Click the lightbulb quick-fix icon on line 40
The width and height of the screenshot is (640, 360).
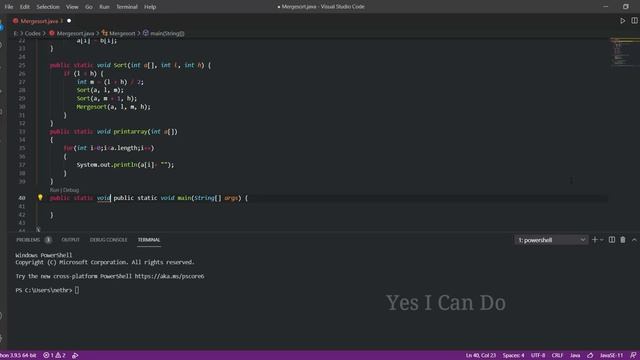coord(40,198)
